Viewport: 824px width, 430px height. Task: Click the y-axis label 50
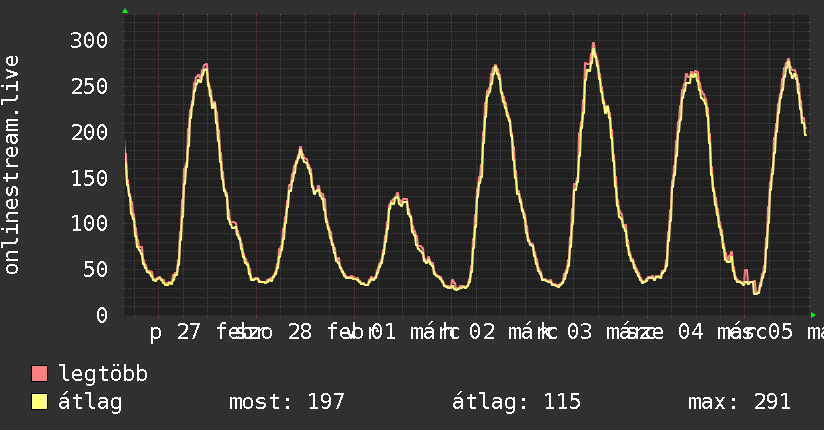click(95, 269)
